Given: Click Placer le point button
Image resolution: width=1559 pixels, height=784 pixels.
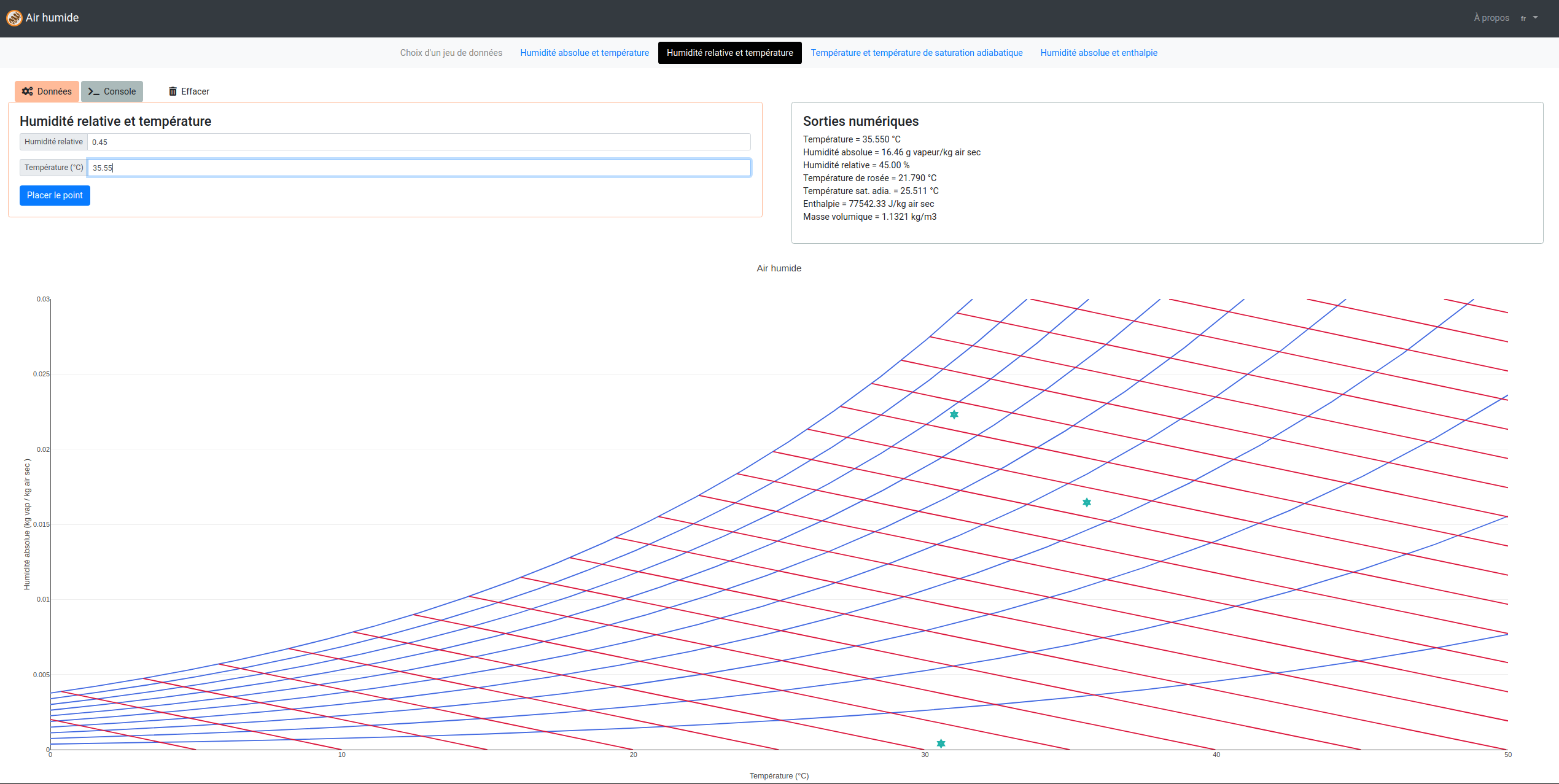Looking at the screenshot, I should (55, 195).
